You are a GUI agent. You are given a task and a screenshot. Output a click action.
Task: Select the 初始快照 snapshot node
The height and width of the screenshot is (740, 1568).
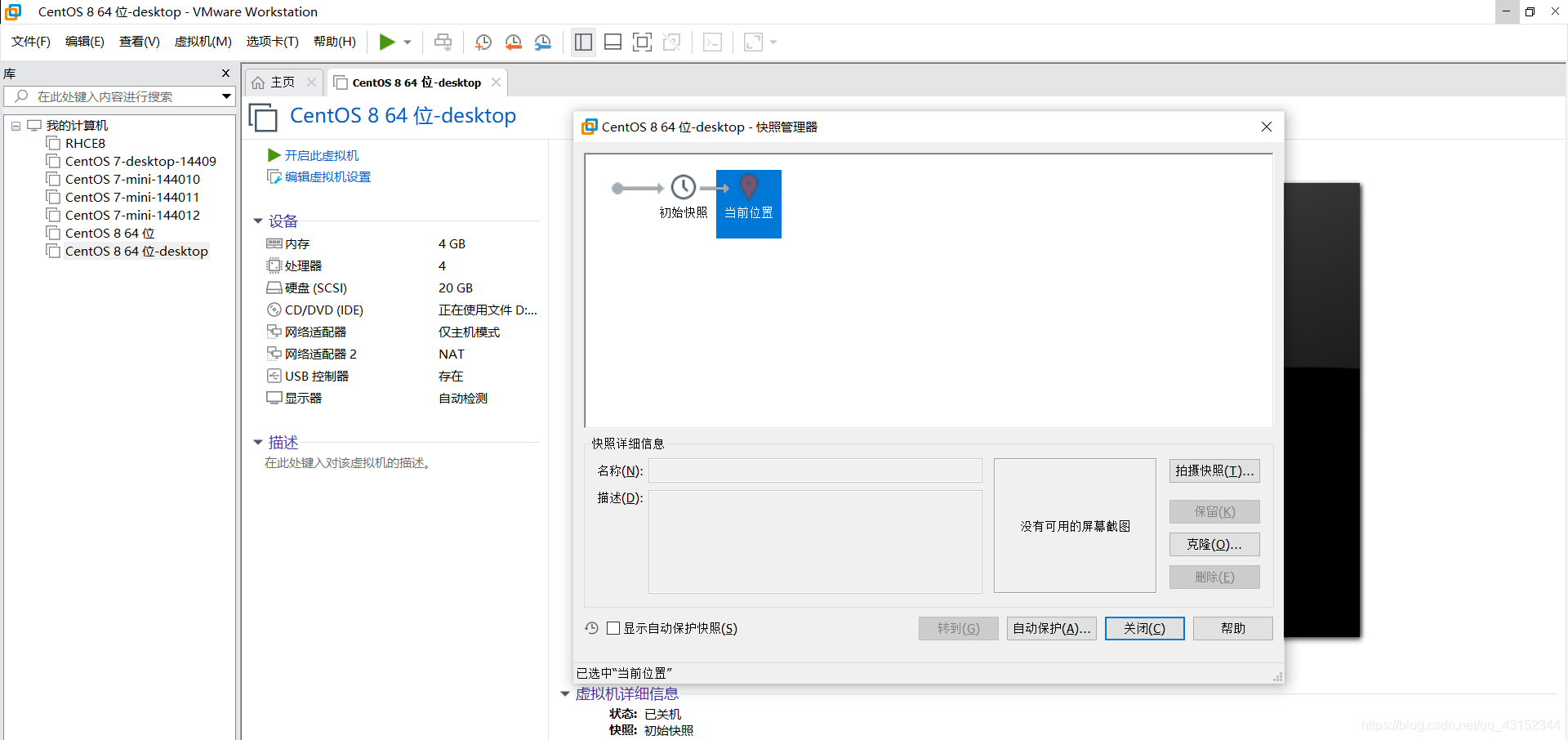click(x=684, y=196)
